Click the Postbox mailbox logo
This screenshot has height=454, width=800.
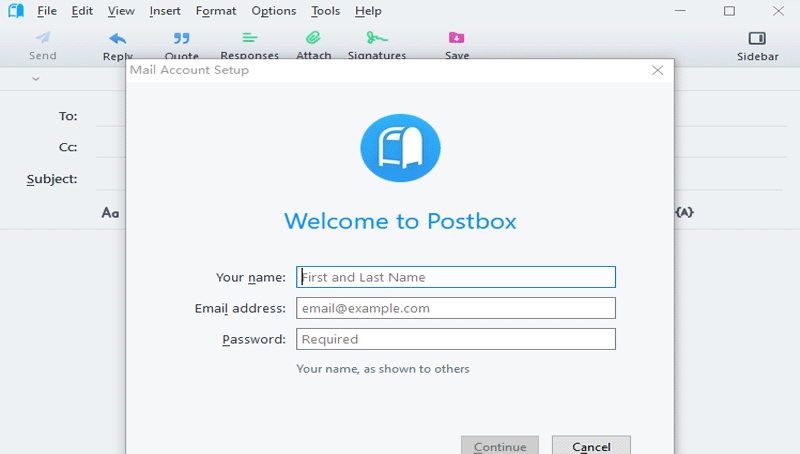coord(400,148)
